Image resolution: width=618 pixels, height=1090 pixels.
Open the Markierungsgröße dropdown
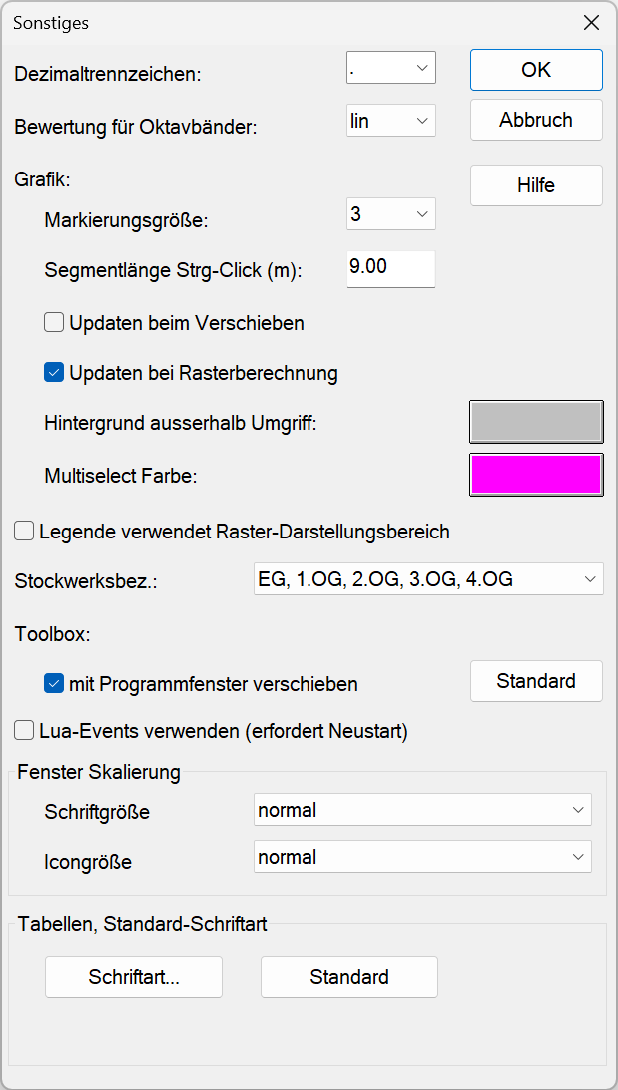pyautogui.click(x=391, y=213)
